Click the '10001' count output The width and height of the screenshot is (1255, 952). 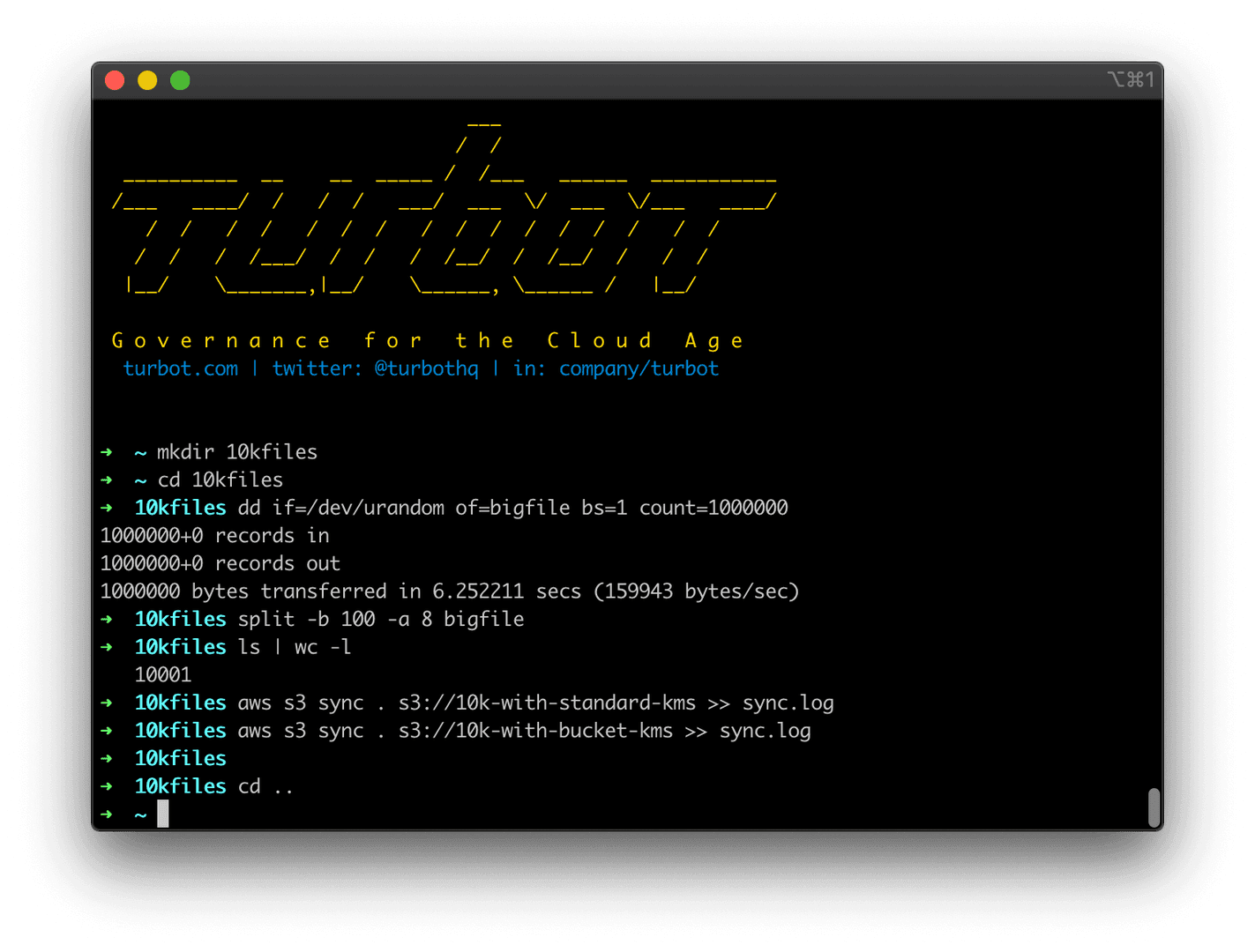pos(163,675)
